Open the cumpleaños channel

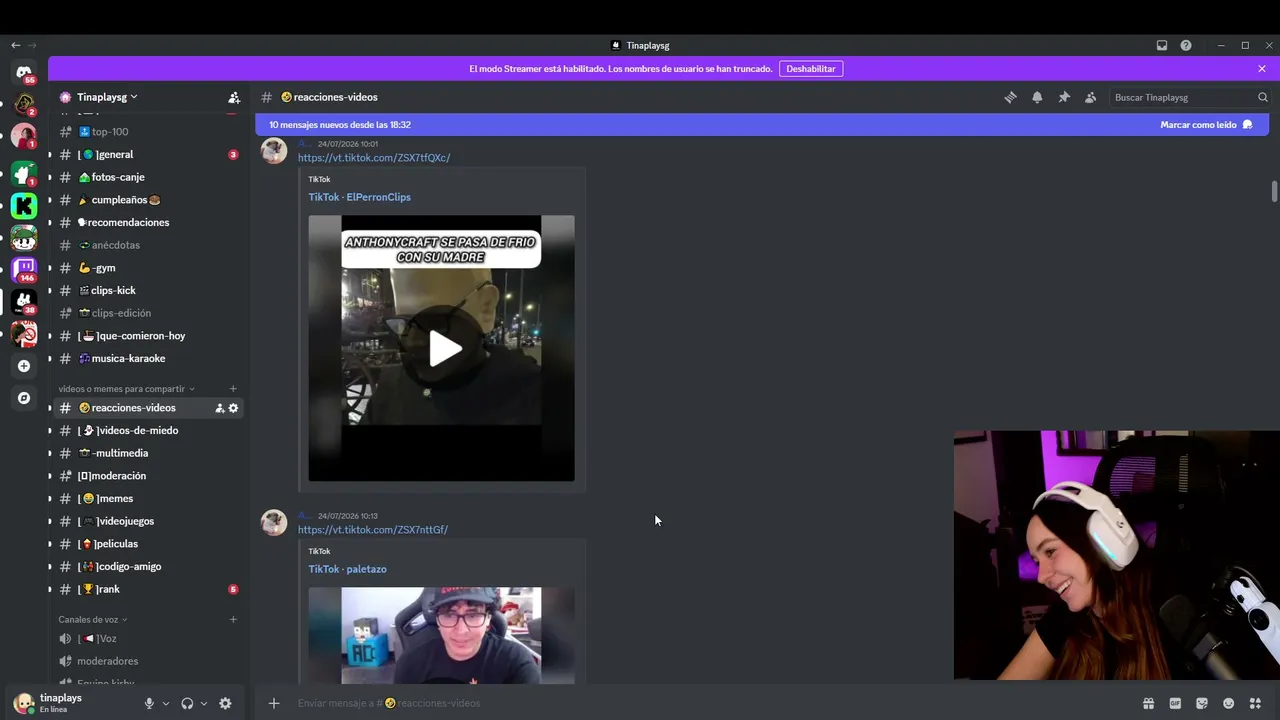pyautogui.click(x=148, y=200)
